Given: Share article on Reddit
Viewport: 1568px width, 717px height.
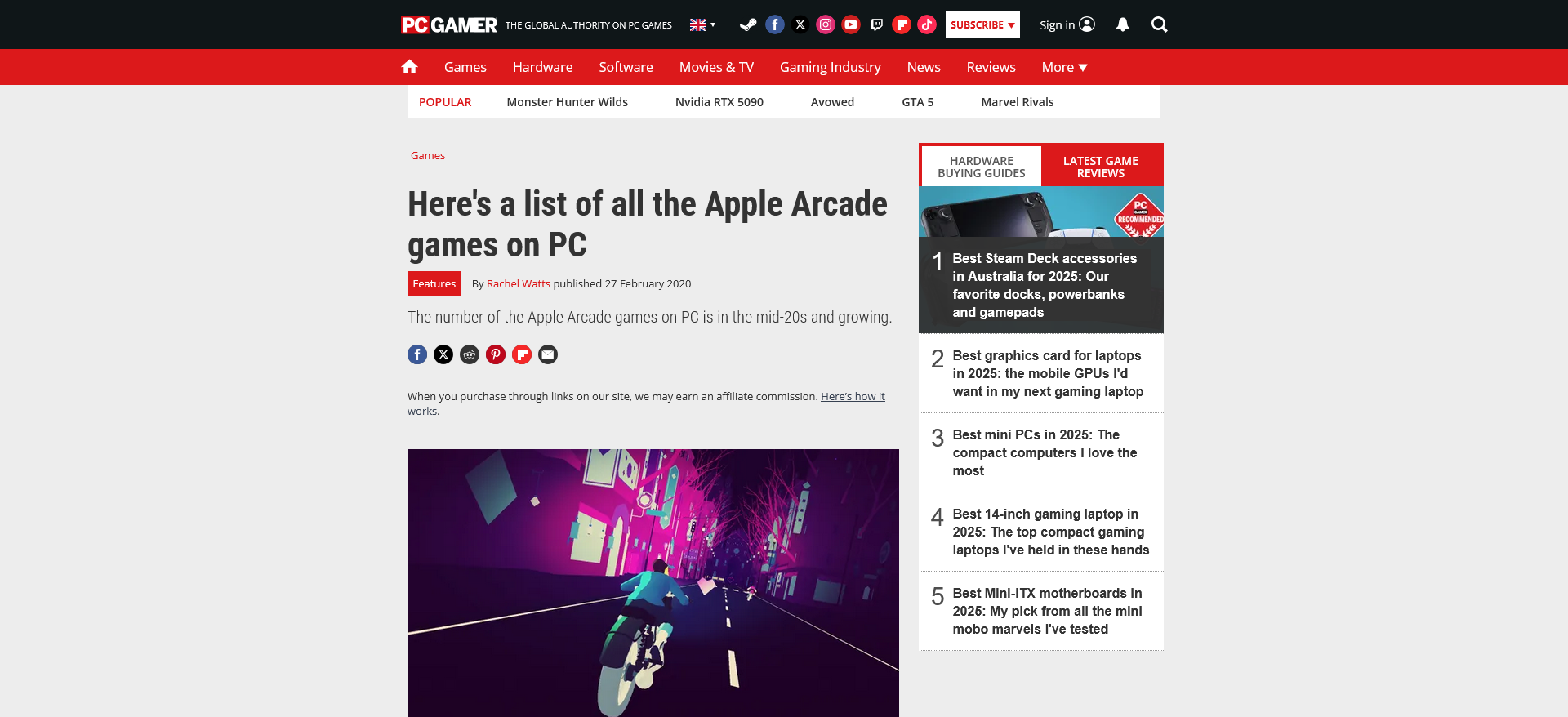Looking at the screenshot, I should pos(470,354).
